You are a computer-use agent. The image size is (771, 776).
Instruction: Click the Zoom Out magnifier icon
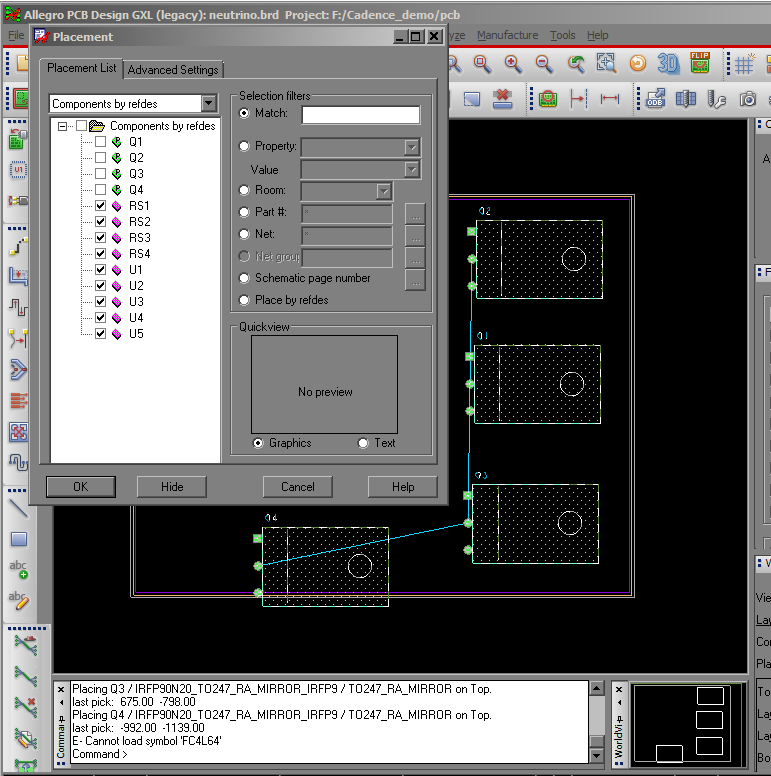click(544, 64)
